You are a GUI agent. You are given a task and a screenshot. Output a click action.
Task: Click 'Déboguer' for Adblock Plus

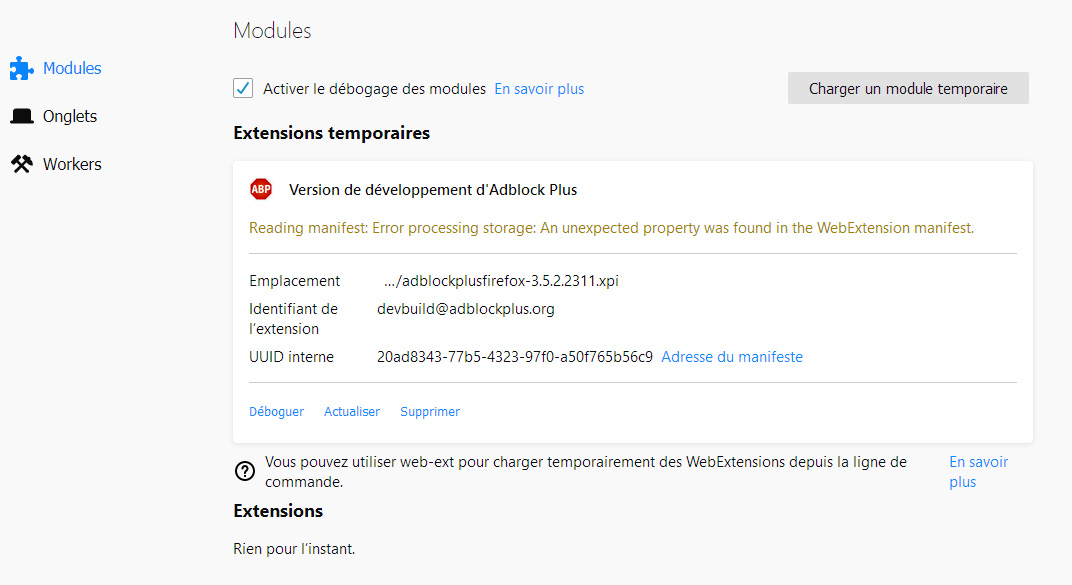pyautogui.click(x=276, y=412)
